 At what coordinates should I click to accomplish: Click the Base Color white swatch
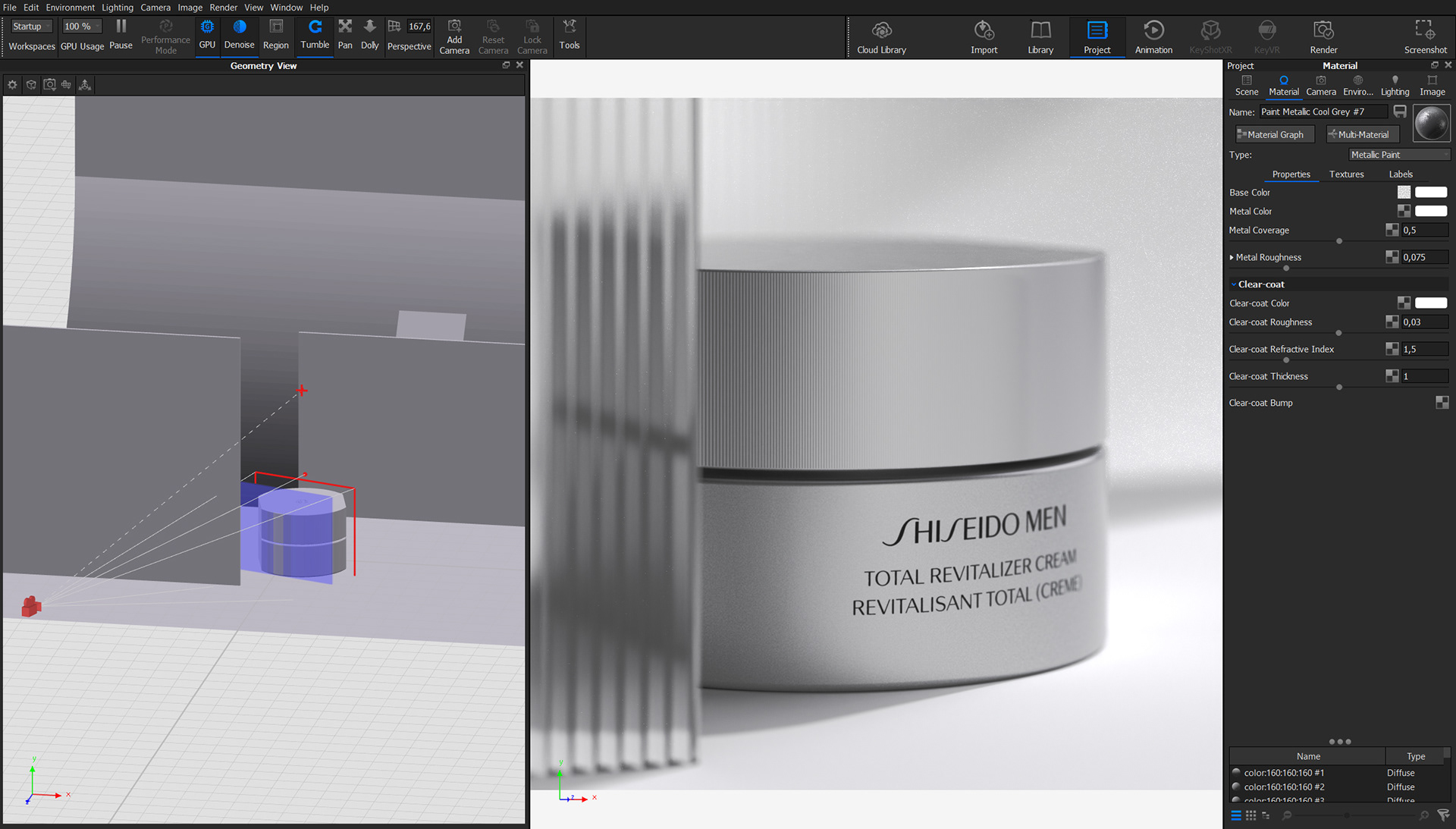coord(1430,193)
